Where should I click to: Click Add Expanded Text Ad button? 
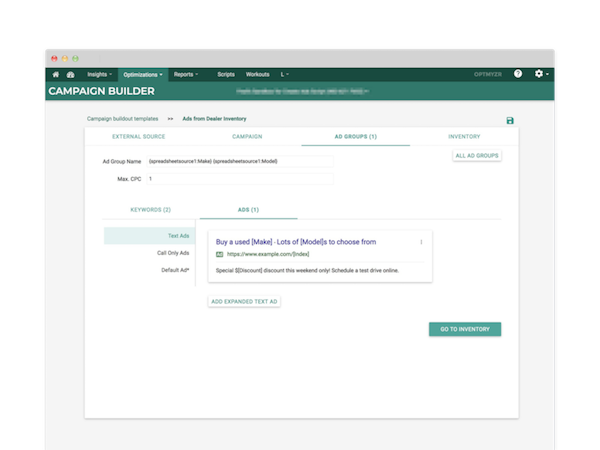coord(244,302)
